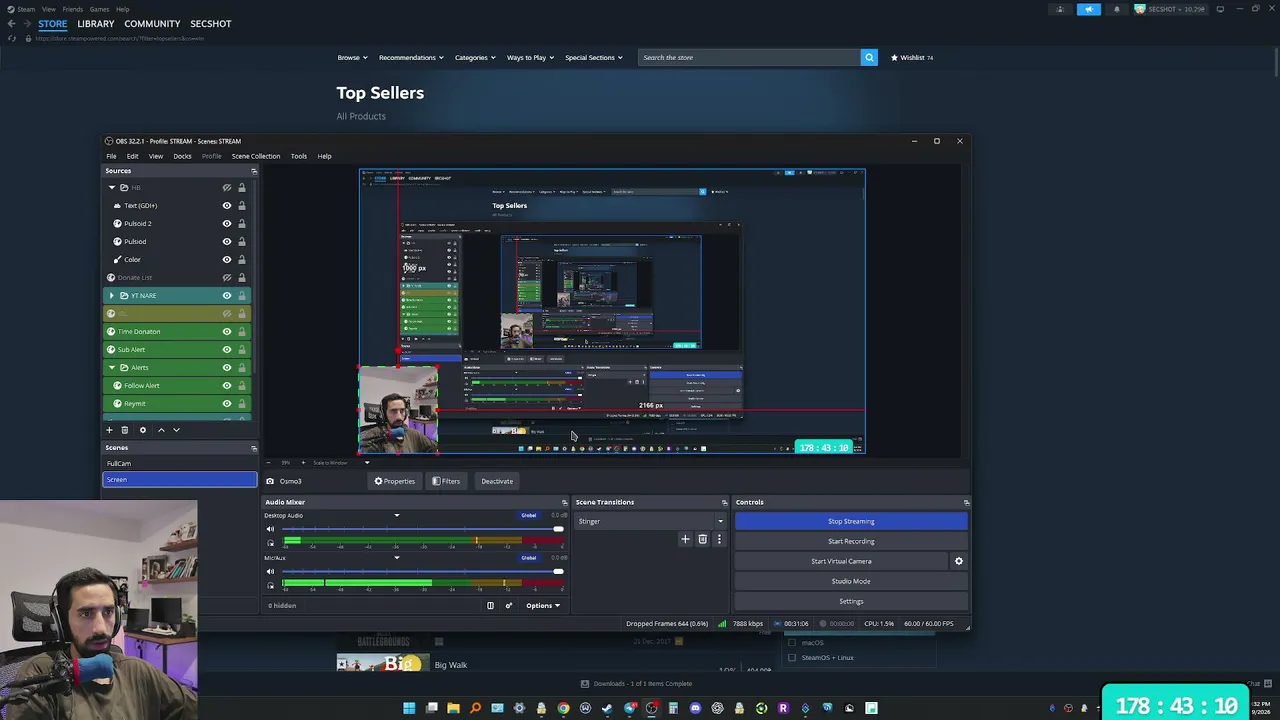Screen dimensions: 1280x720
Task: Hide the Color source
Action: [x=227, y=259]
